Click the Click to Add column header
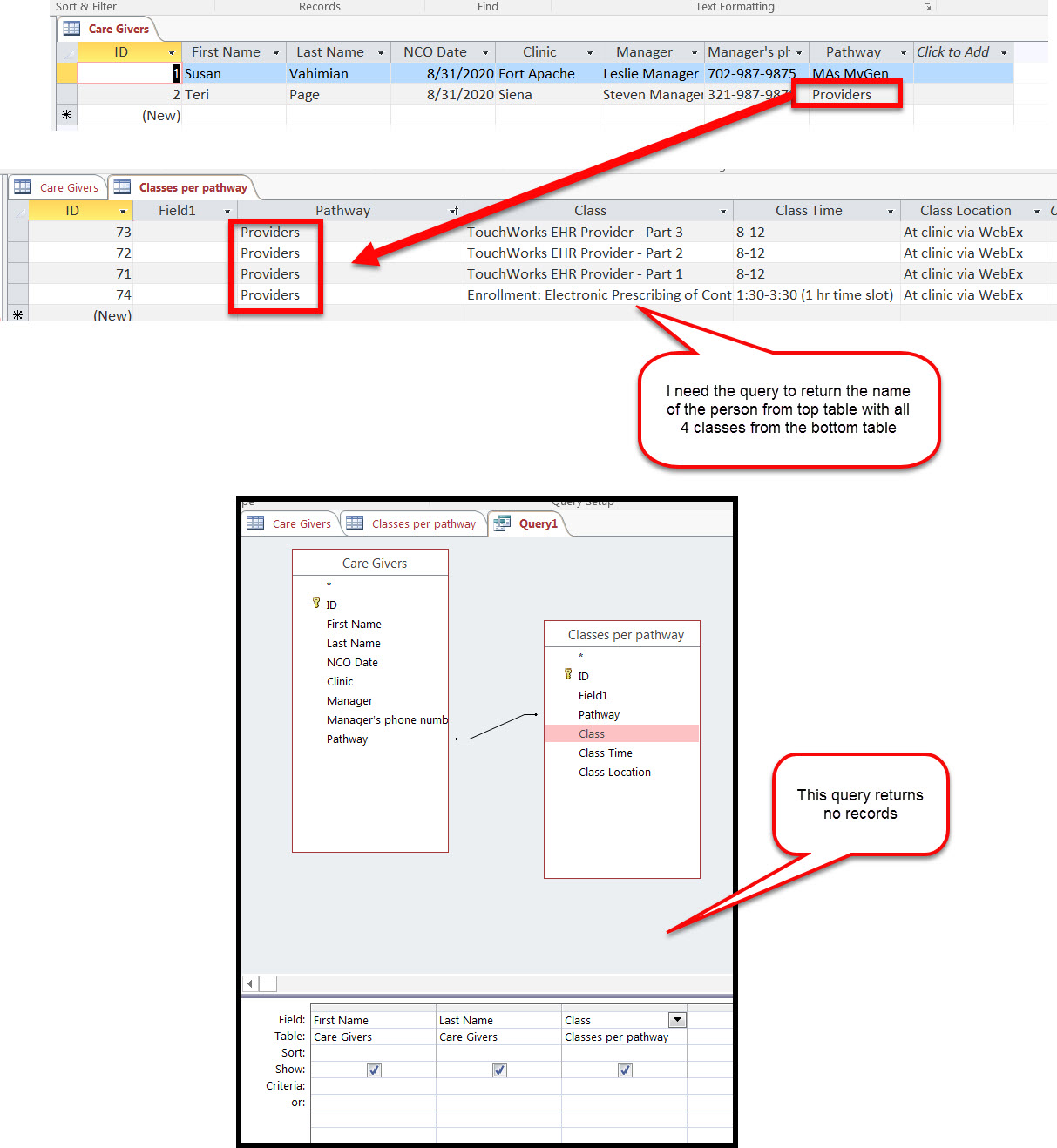Screen dimensions: 1057x1148 [x=953, y=51]
